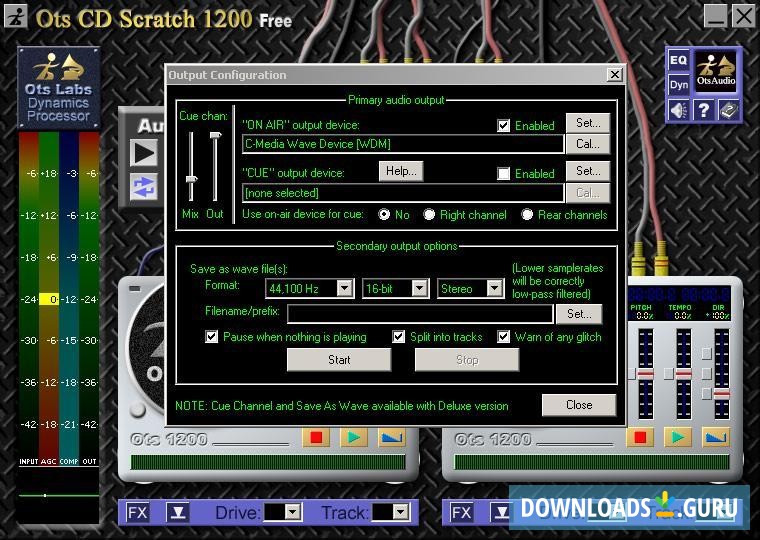Click the Filename/prefix input field
Viewport: 760px width, 540px height.
(420, 314)
